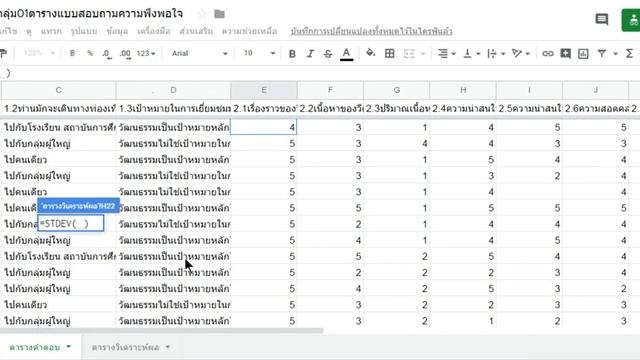Create a filter with the funnel icon
The width and height of the screenshot is (640, 360).
click(x=602, y=53)
